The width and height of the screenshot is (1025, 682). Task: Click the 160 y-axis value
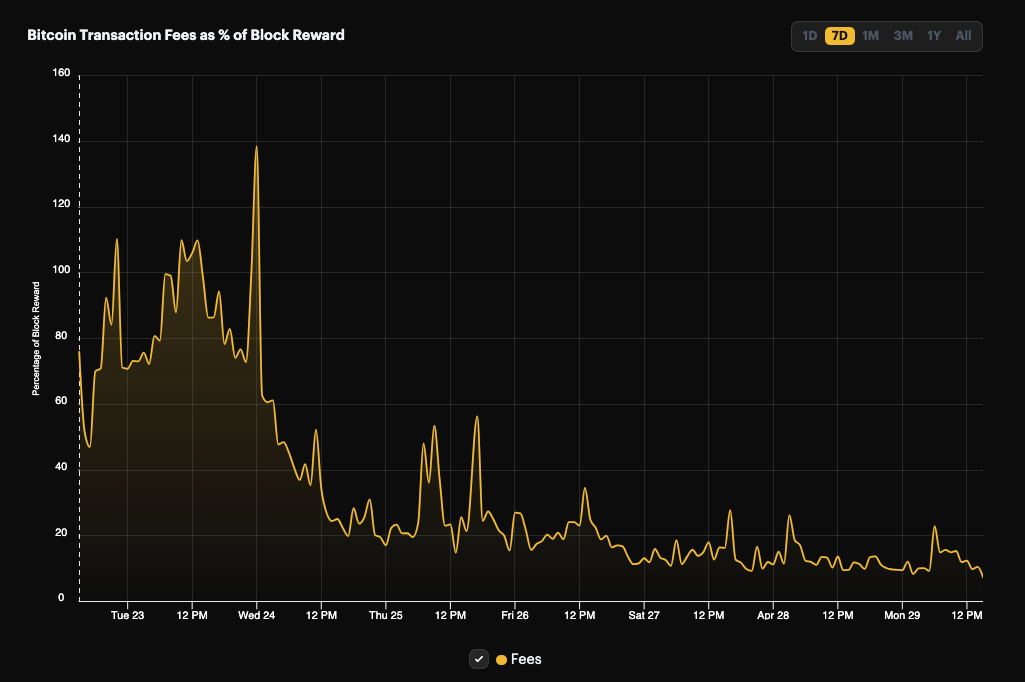61,73
